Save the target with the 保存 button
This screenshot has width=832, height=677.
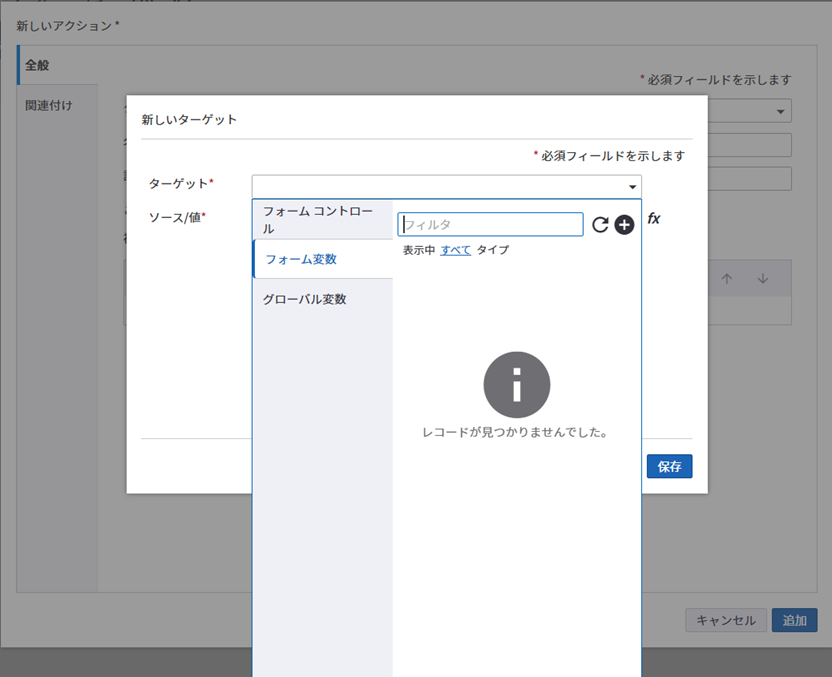tap(669, 466)
